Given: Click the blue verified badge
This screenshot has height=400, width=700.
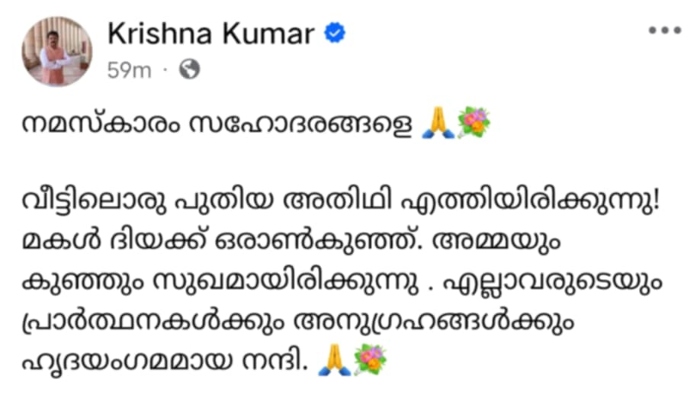Looking at the screenshot, I should click(x=335, y=33).
